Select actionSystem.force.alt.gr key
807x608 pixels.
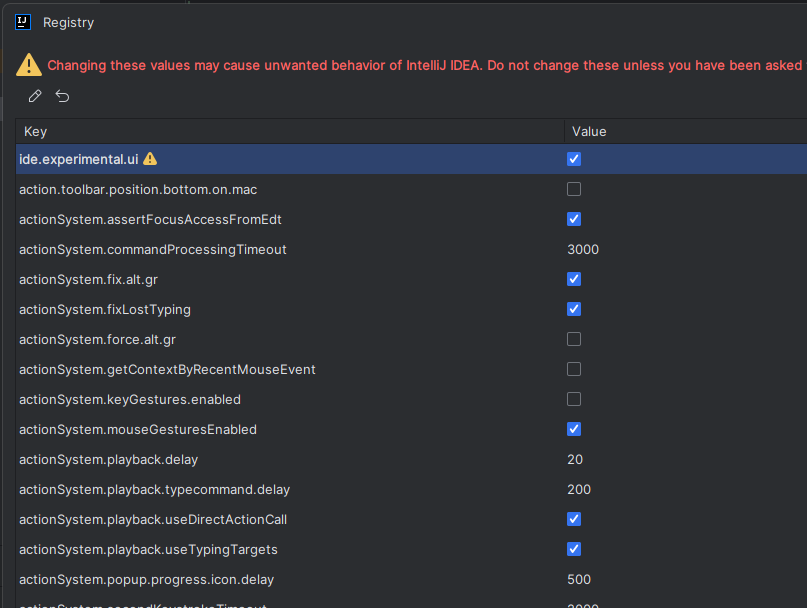[x=97, y=339]
